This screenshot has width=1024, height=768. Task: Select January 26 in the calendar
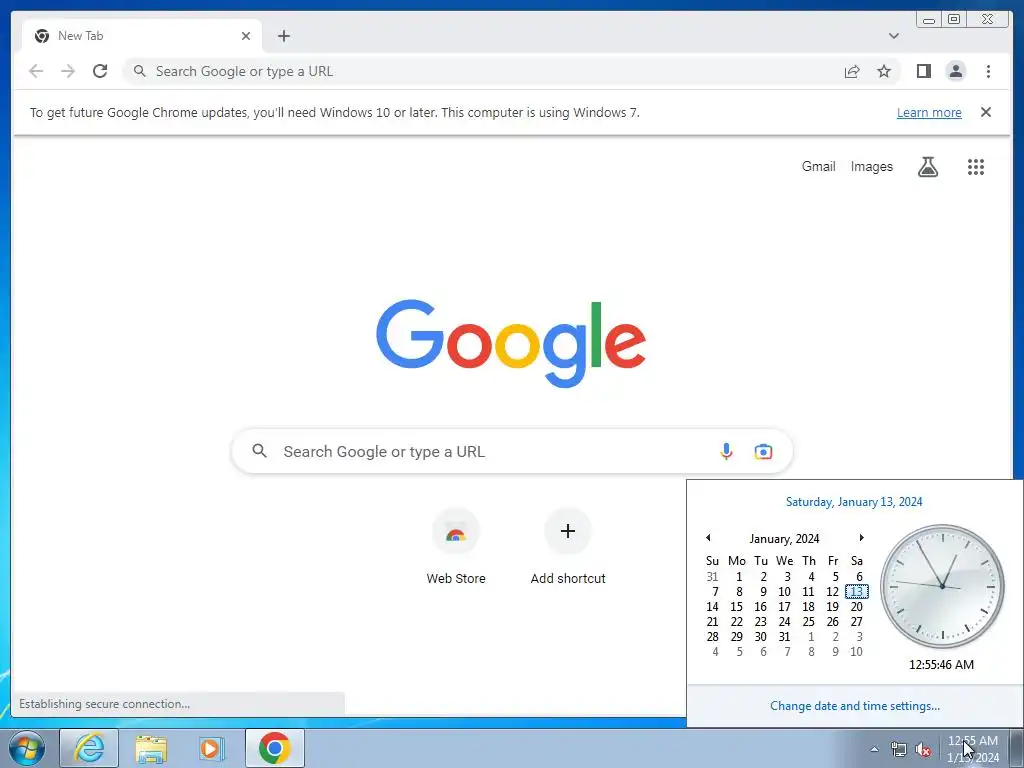pyautogui.click(x=833, y=622)
